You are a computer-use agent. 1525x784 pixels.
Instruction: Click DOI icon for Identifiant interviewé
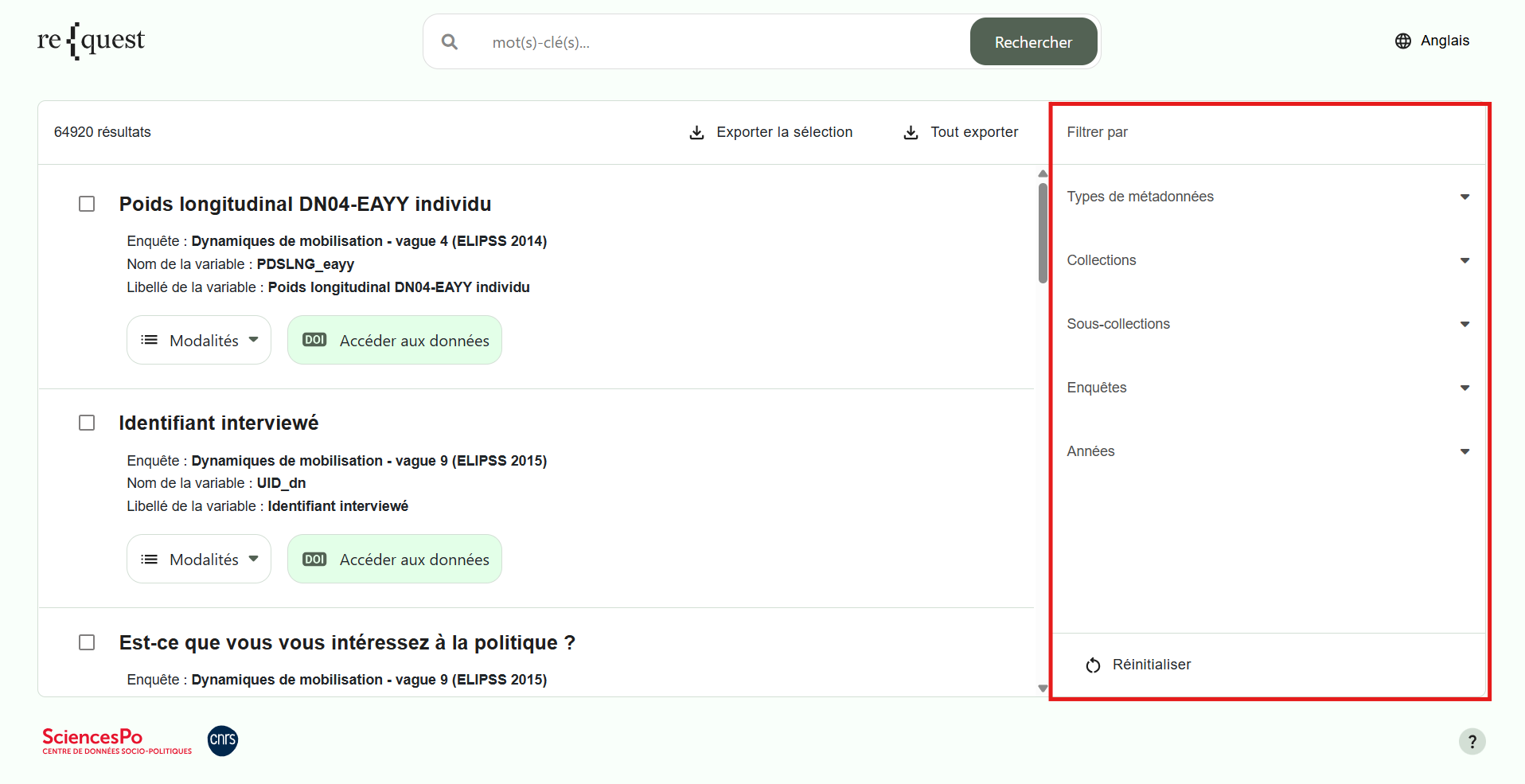pyautogui.click(x=314, y=560)
